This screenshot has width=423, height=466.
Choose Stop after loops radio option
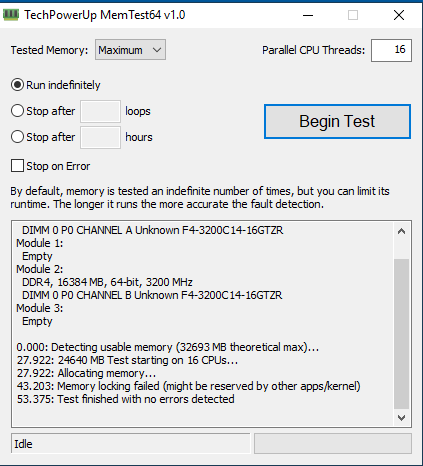(x=17, y=111)
